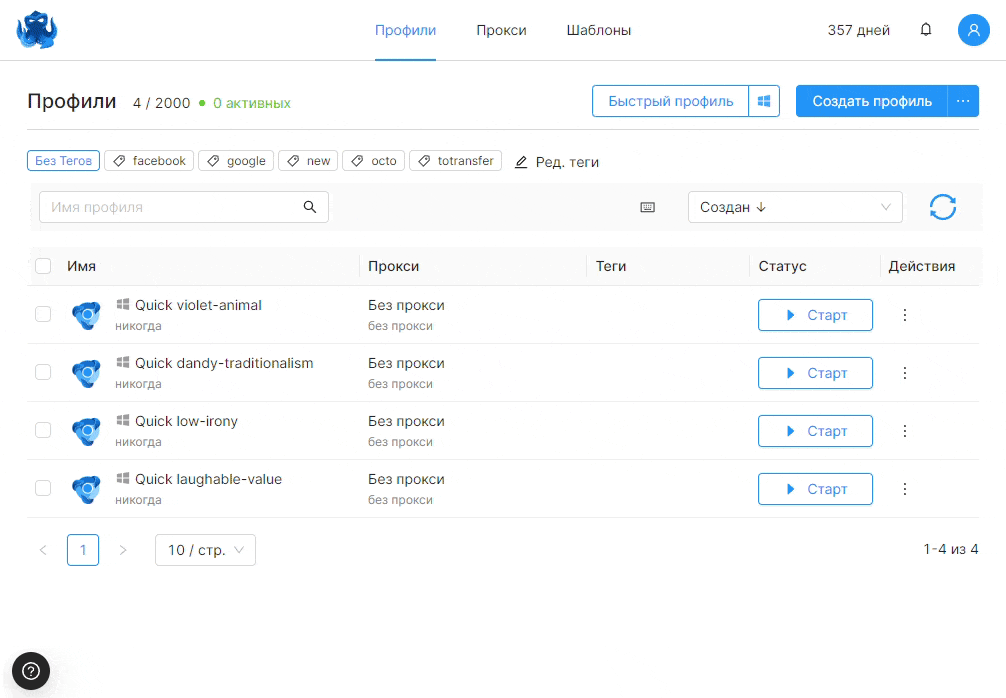Screen dimensions: 1006x698
Task: Click the search magnifier icon
Action: pyautogui.click(x=310, y=207)
